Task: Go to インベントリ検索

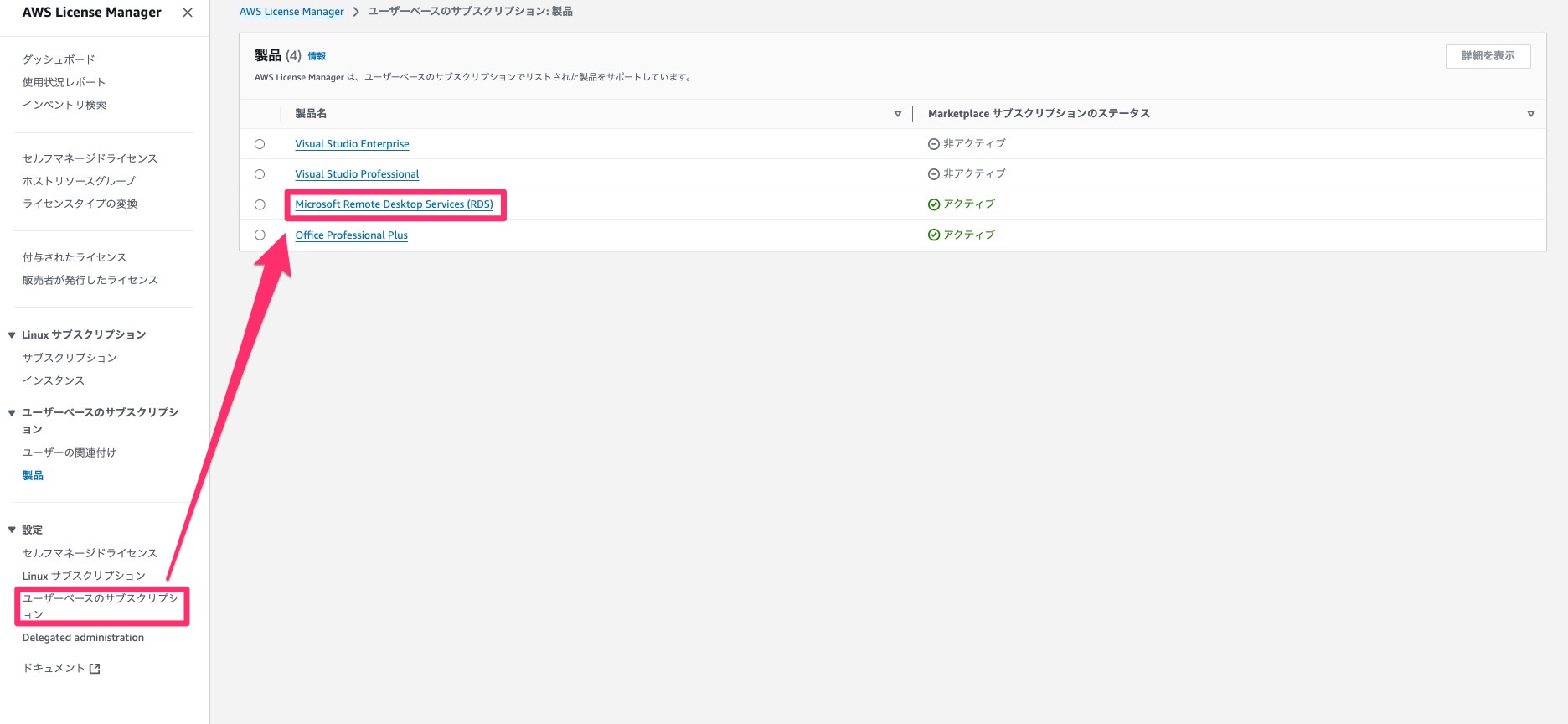Action: coord(64,105)
